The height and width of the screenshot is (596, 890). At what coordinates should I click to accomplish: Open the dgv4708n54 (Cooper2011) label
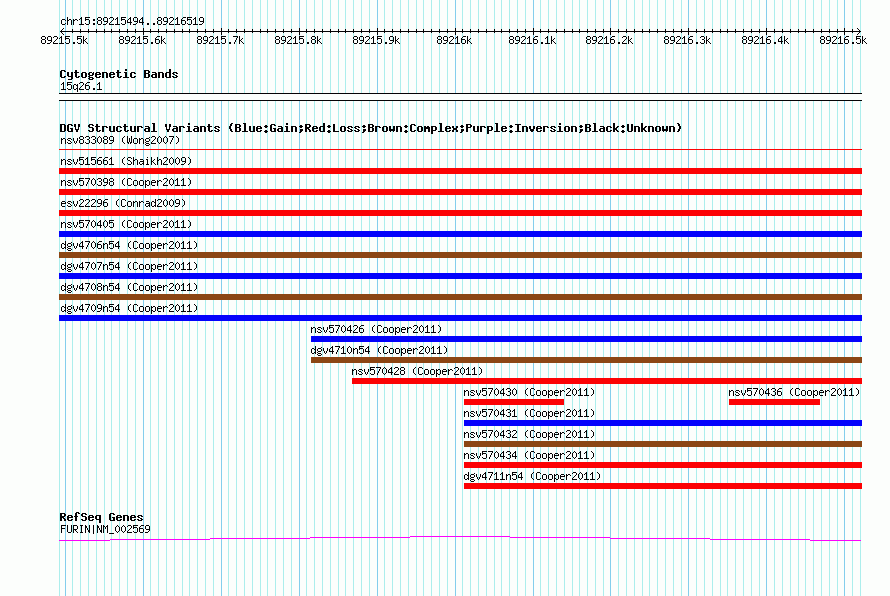coord(129,287)
